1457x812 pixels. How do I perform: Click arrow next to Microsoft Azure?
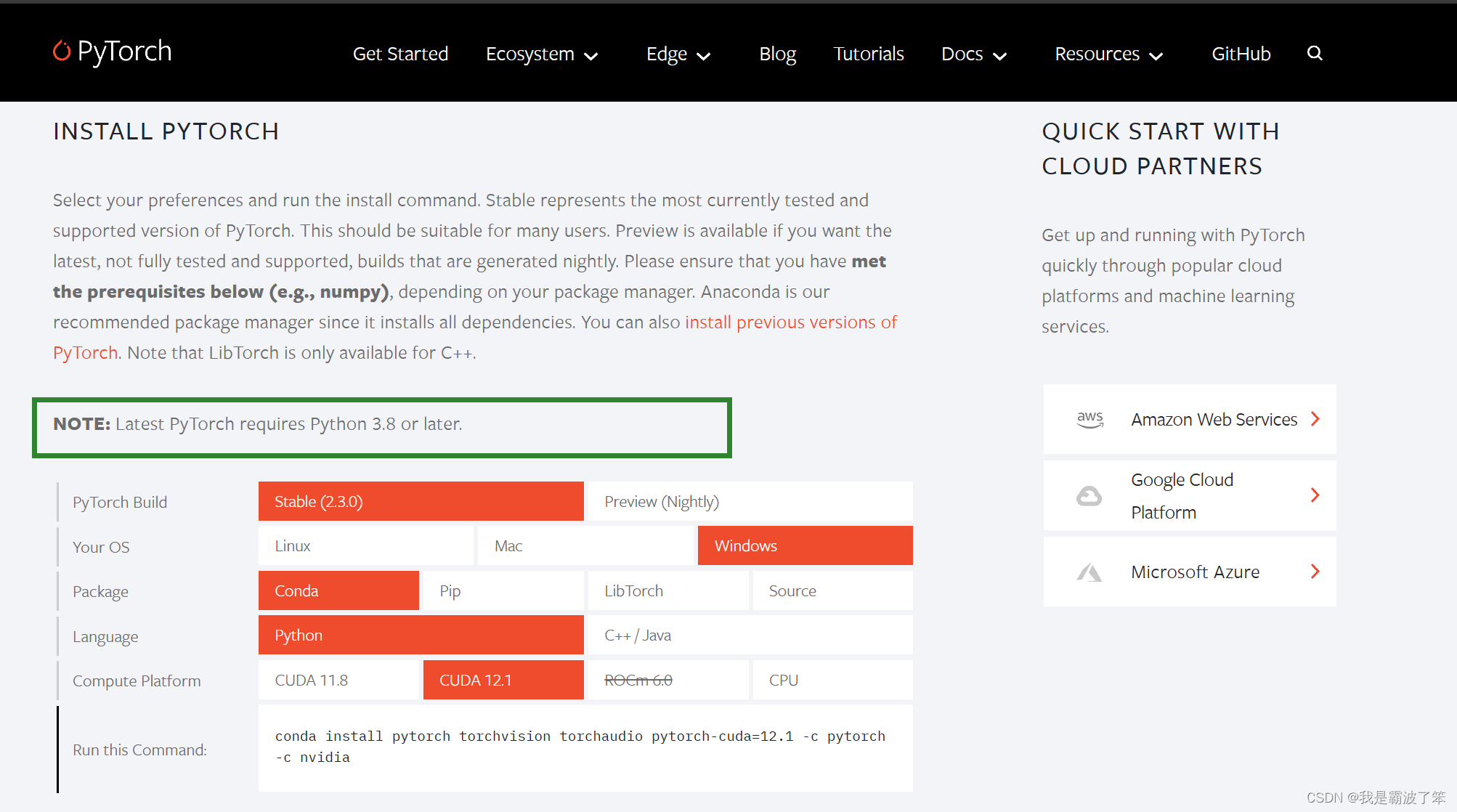(x=1315, y=572)
